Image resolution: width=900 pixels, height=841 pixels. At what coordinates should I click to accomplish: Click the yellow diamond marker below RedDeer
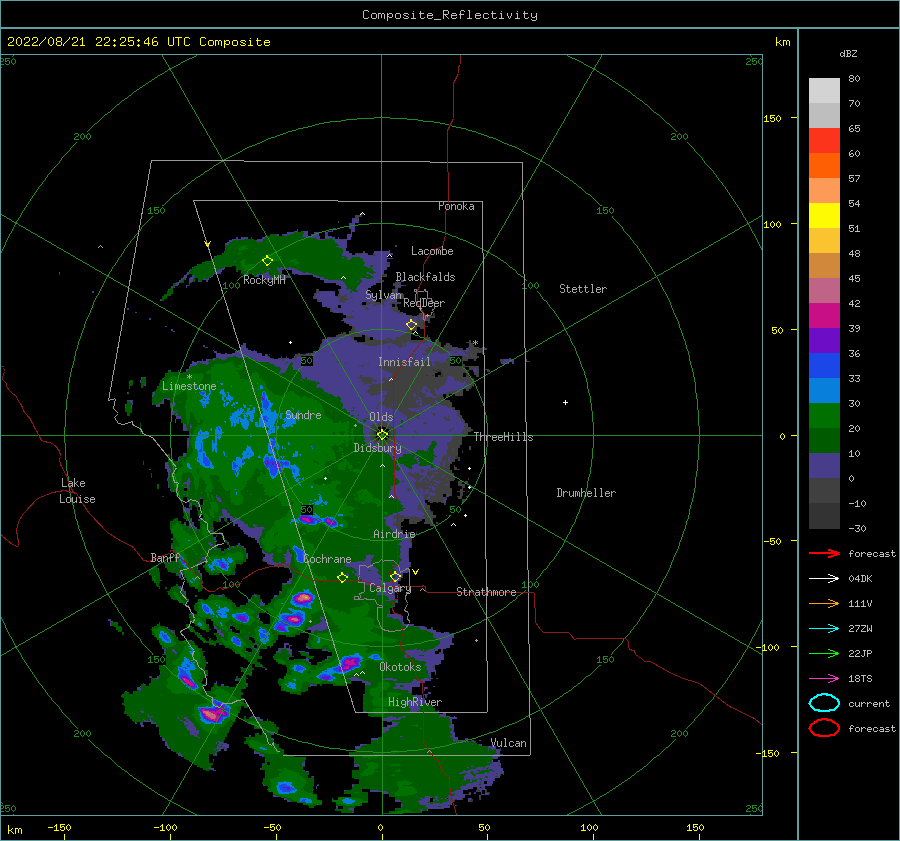coord(412,325)
